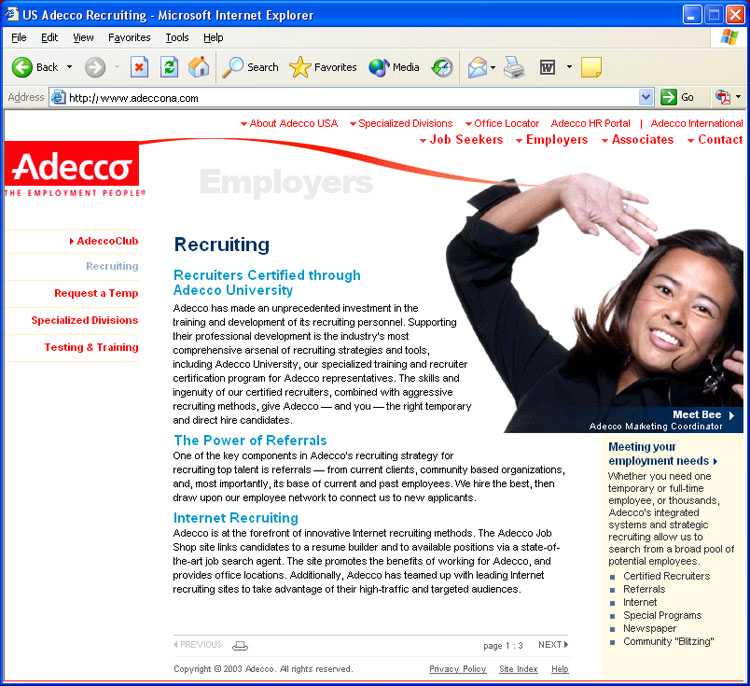Click the address bar URL field
Image resolution: width=750 pixels, height=686 pixels.
[x=352, y=98]
